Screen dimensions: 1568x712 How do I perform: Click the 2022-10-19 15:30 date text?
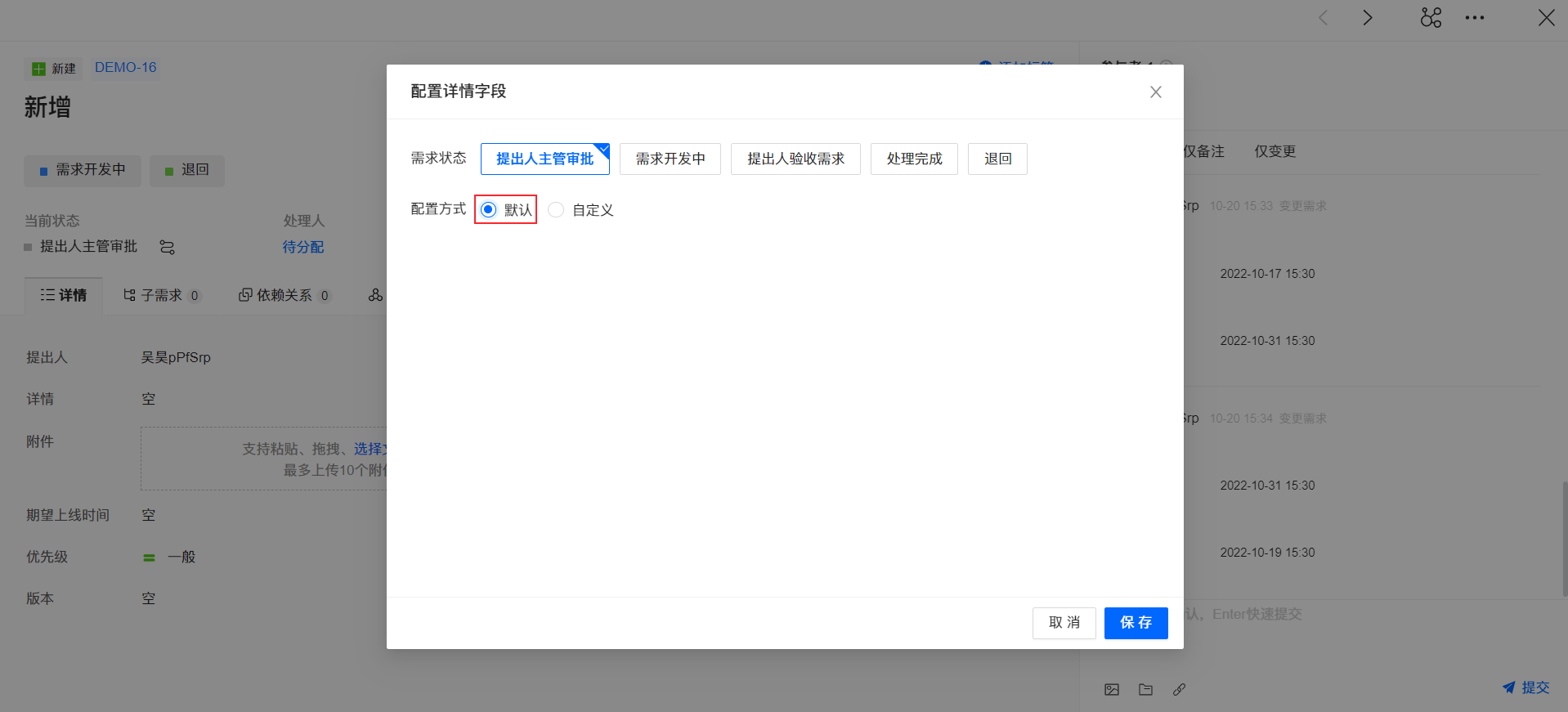point(1267,553)
